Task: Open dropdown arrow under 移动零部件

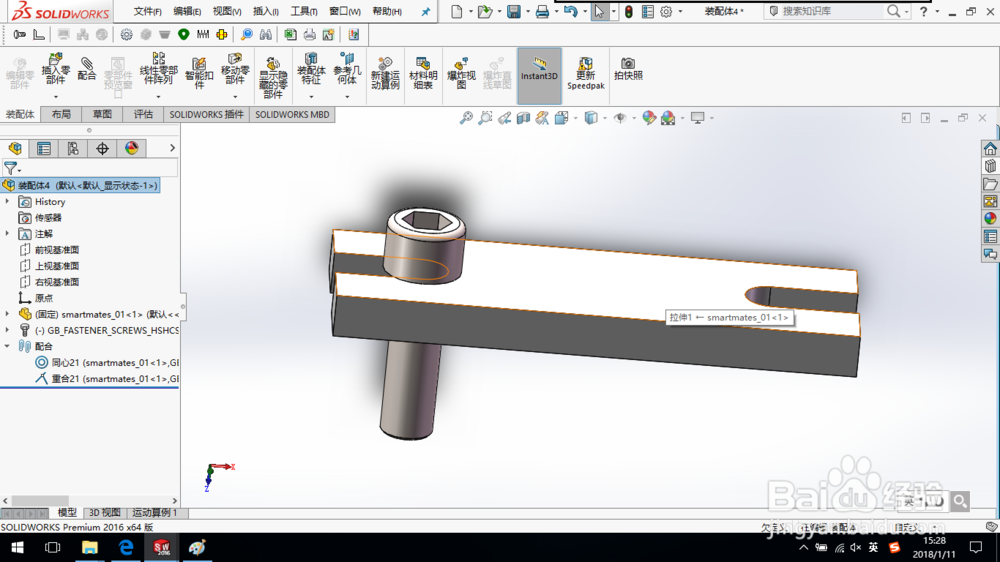Action: 235,97
